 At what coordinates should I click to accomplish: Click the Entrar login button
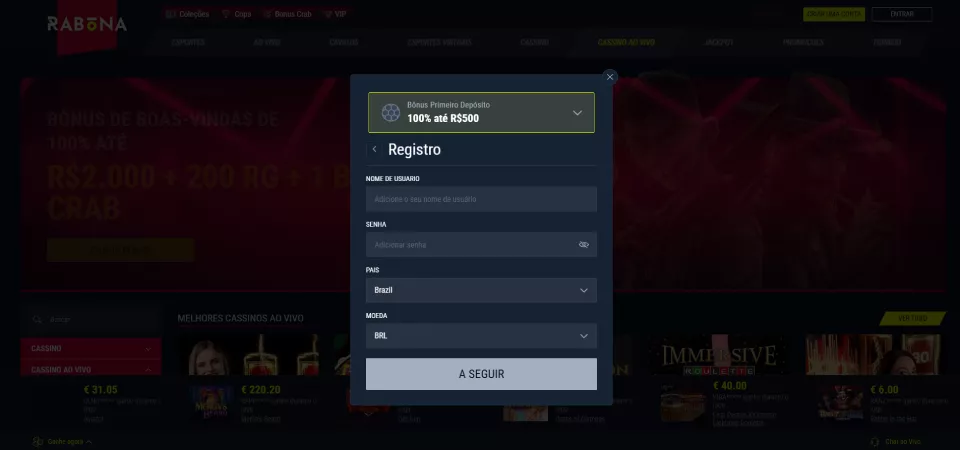(x=902, y=14)
